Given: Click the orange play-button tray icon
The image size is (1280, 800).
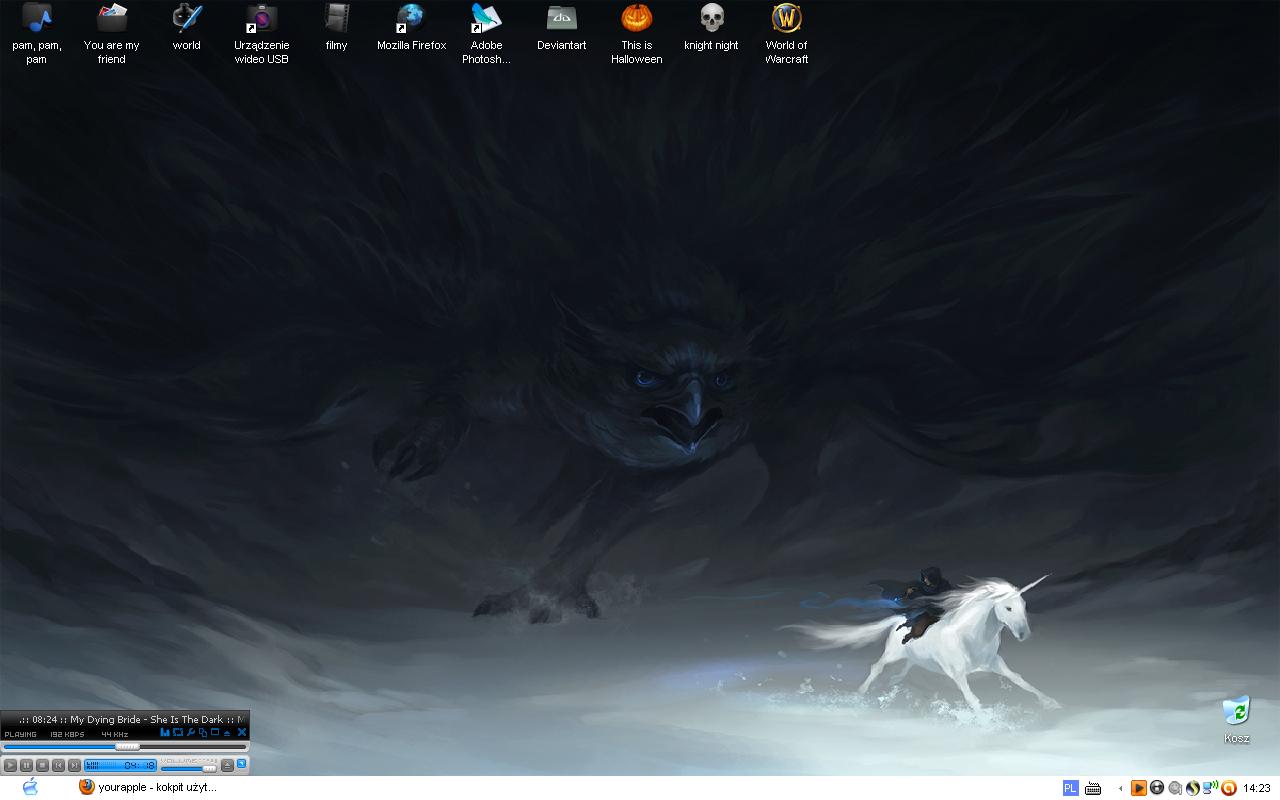Looking at the screenshot, I should [x=1139, y=788].
